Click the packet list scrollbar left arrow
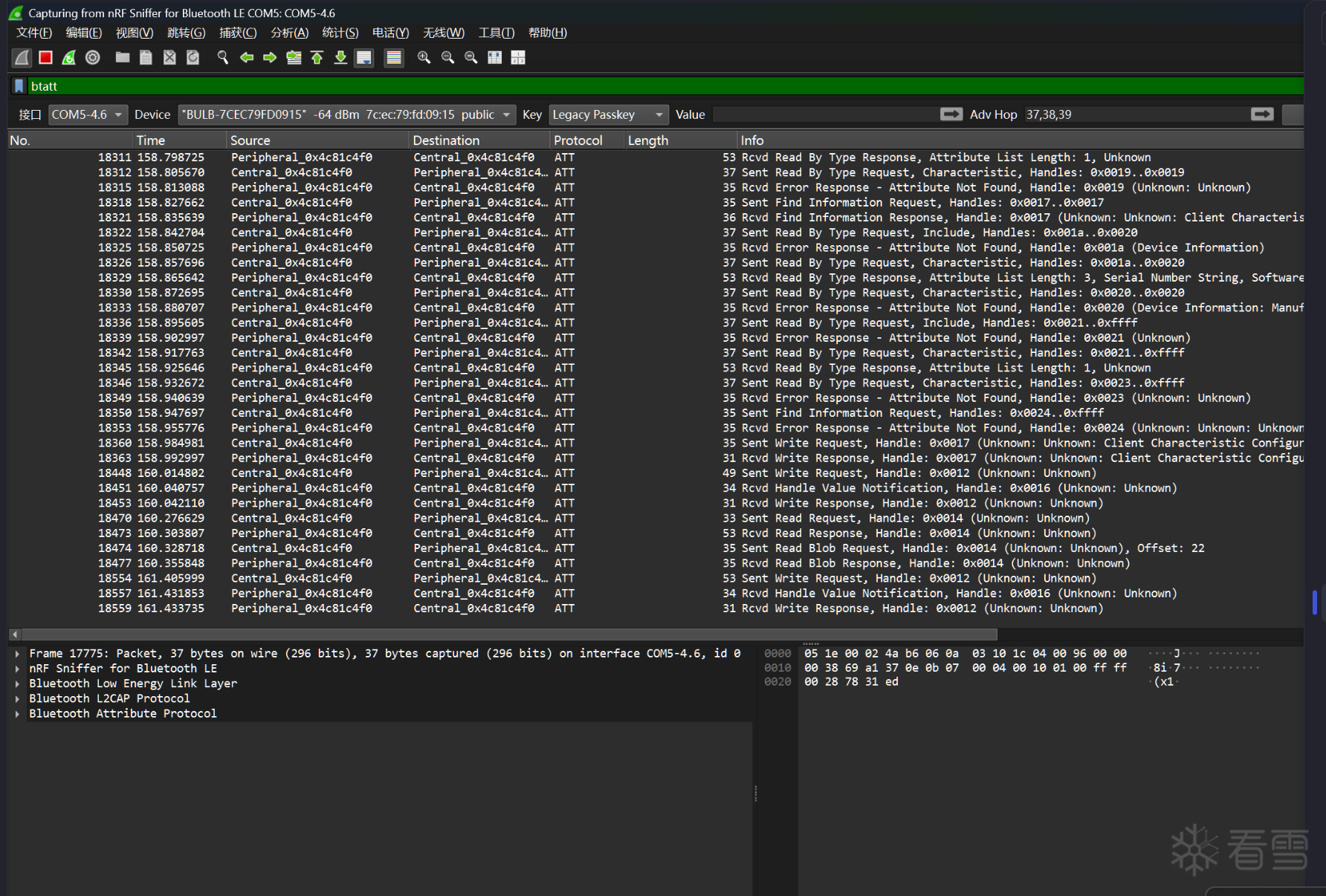This screenshot has width=1326, height=896. click(x=15, y=634)
